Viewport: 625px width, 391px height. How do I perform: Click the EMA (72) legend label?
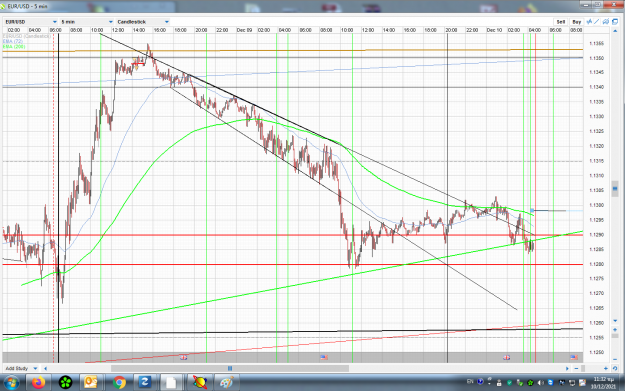click(x=13, y=41)
